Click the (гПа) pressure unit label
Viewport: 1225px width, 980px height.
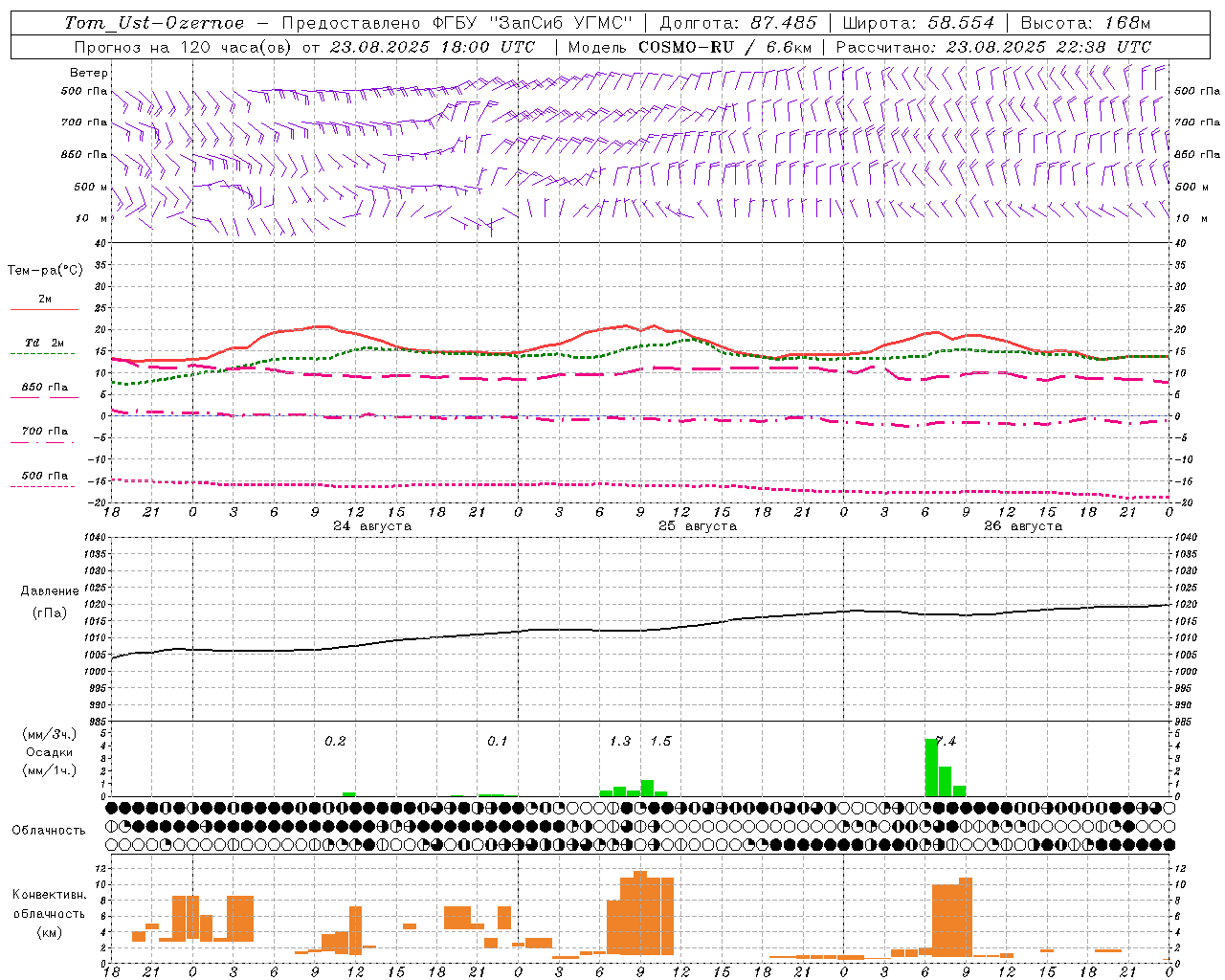(x=50, y=612)
